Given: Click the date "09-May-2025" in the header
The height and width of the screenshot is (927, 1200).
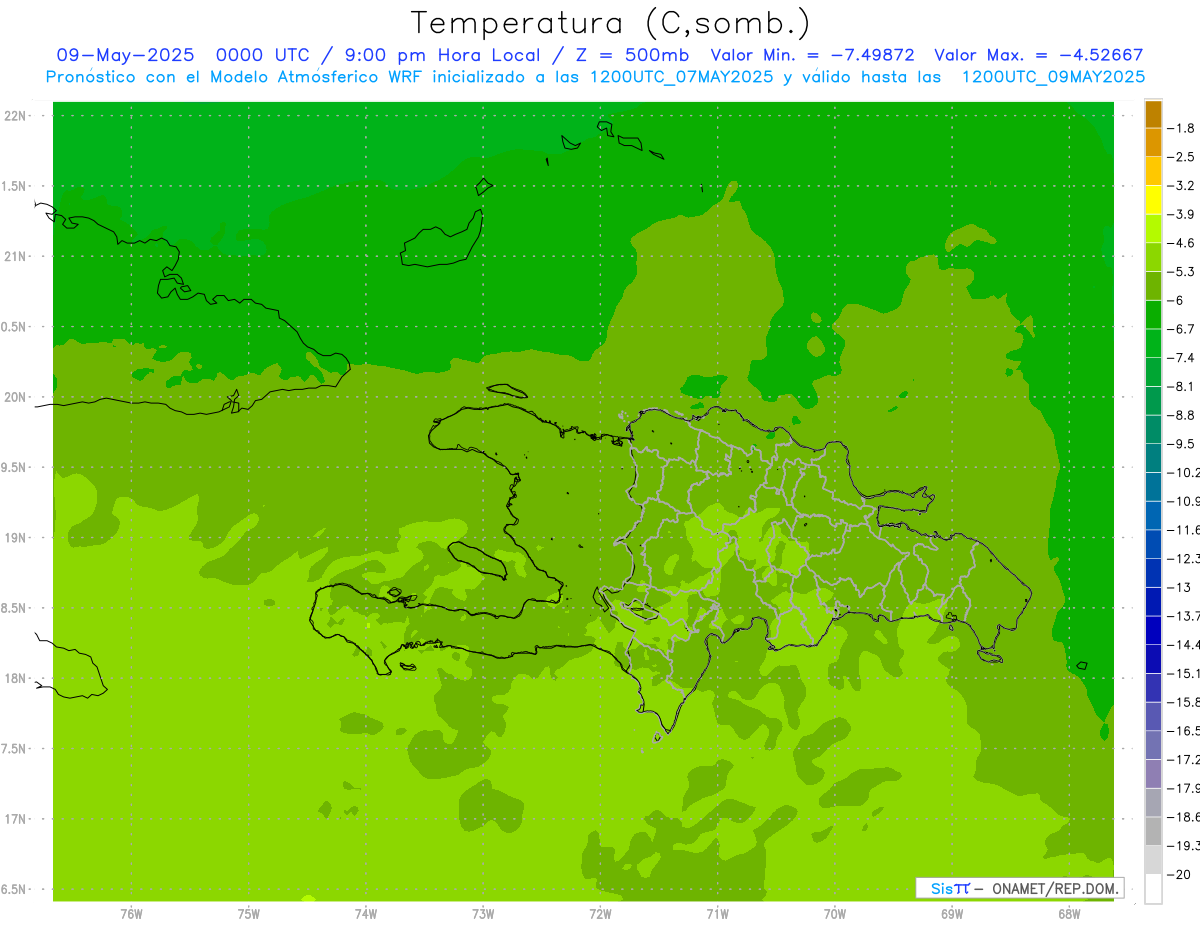Looking at the screenshot, I should (125, 55).
